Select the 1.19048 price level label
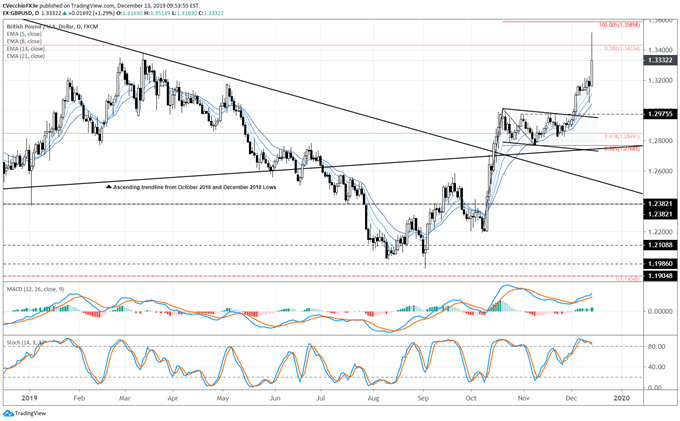680x421 pixels. (x=660, y=276)
